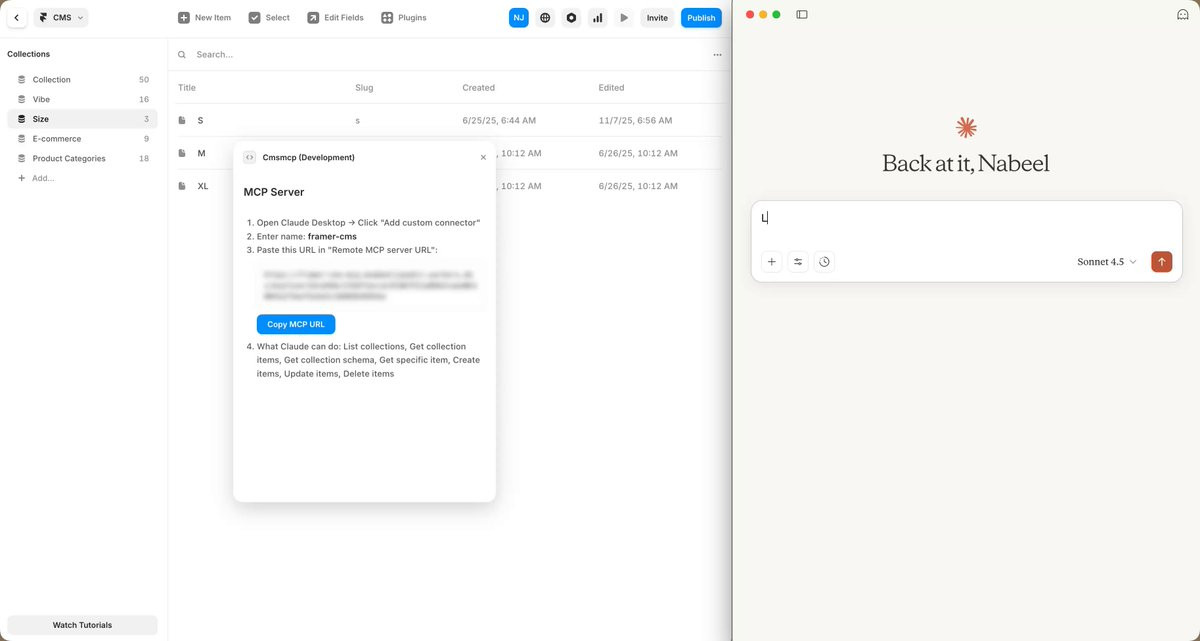Click the back arrow in Framer
The image size is (1200, 641).
click(17, 18)
